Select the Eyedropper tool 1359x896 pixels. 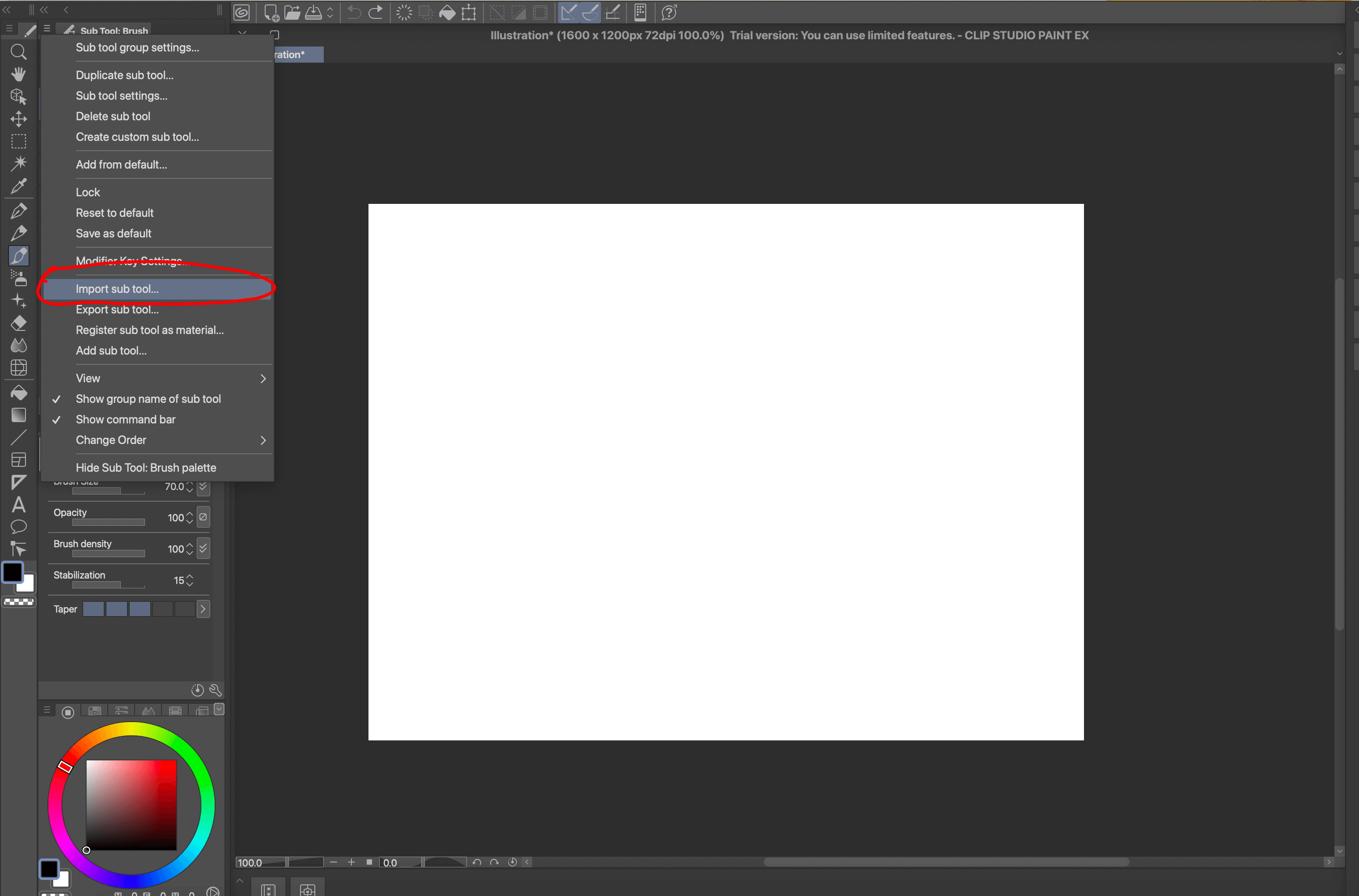coord(18,186)
